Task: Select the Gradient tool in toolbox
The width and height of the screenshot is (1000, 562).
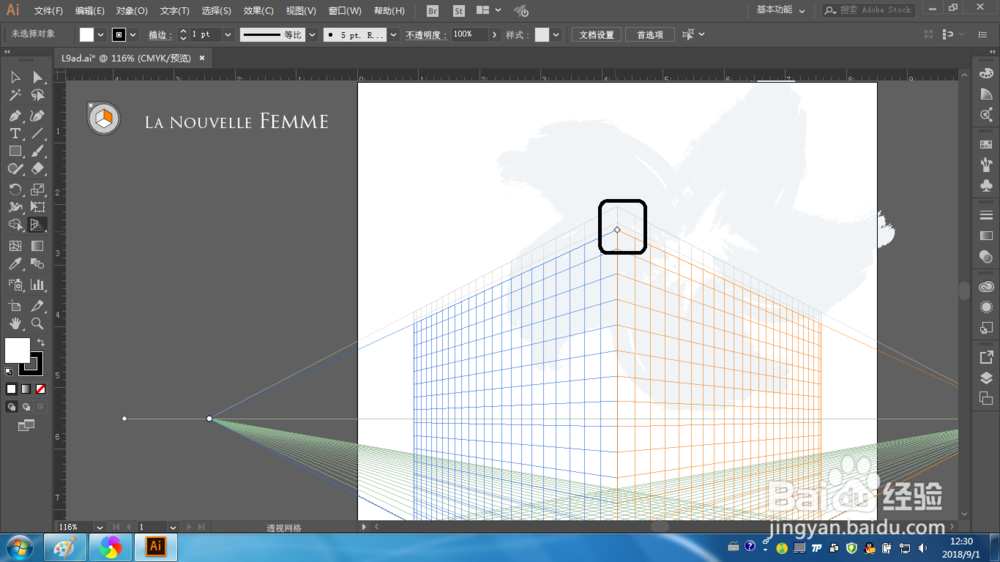Action: [x=38, y=246]
